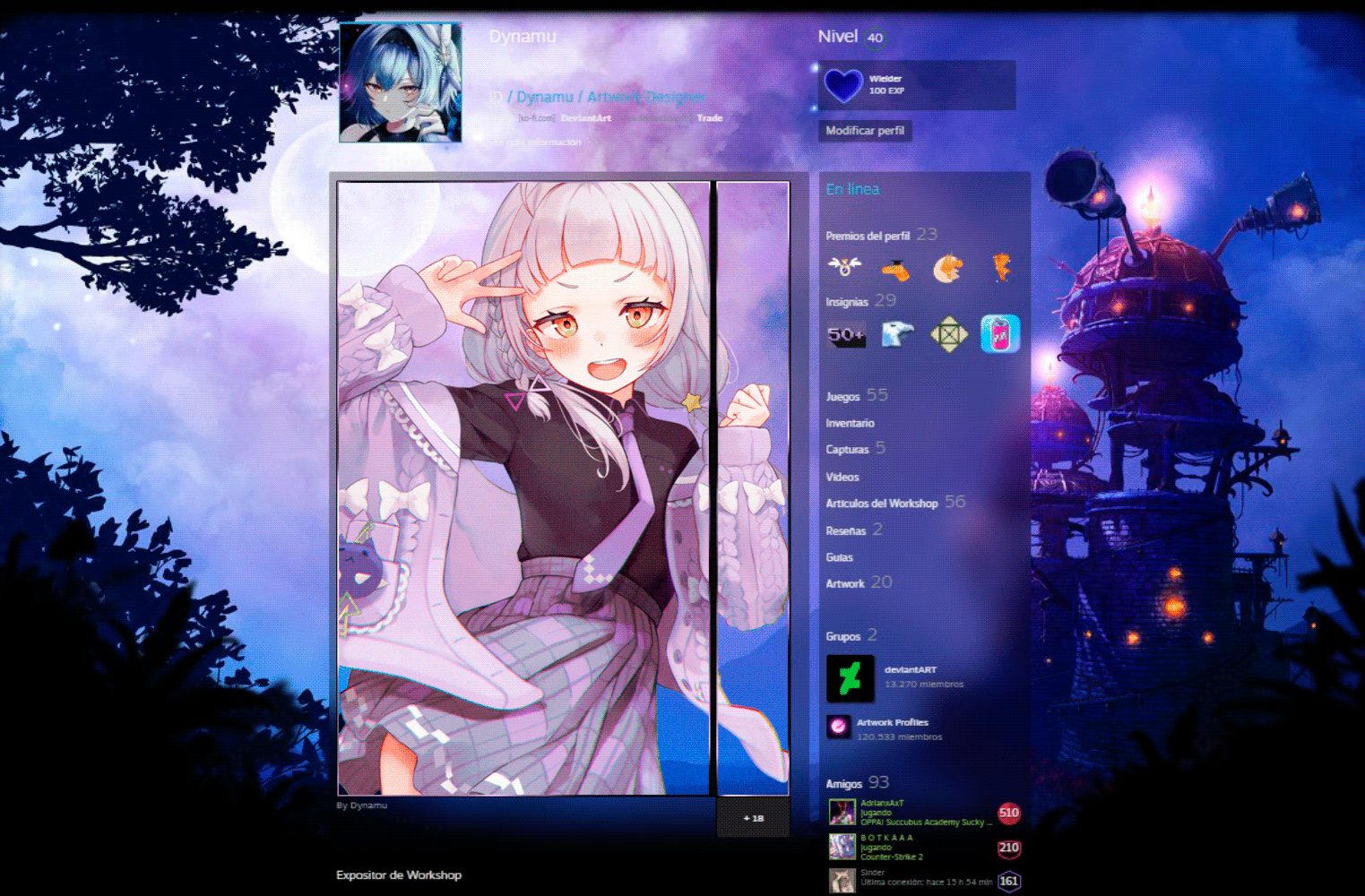Click the level 210 badge of BOTKAAA
The image size is (1365, 896).
[1009, 848]
